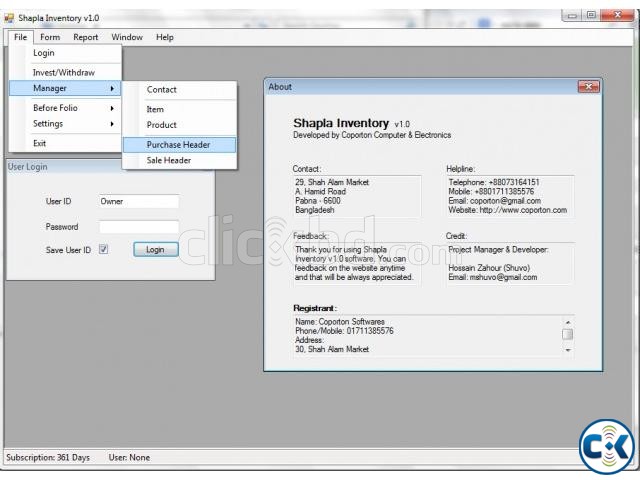640x480 pixels.
Task: Click 'Phone/Mobile: 01711385576' registrant line
Action: pyautogui.click(x=344, y=331)
